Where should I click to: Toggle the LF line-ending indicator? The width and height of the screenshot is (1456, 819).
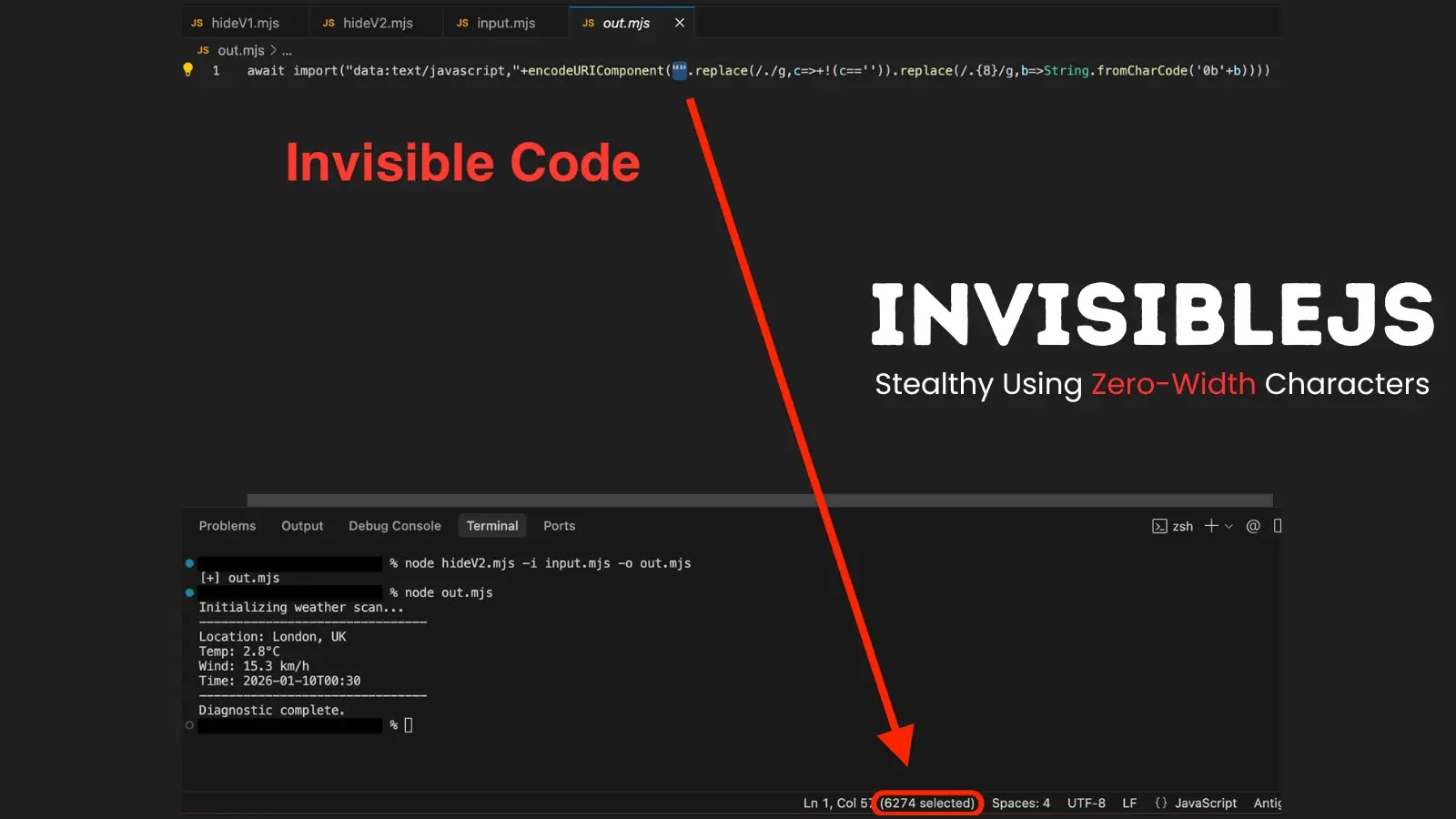pos(1129,803)
